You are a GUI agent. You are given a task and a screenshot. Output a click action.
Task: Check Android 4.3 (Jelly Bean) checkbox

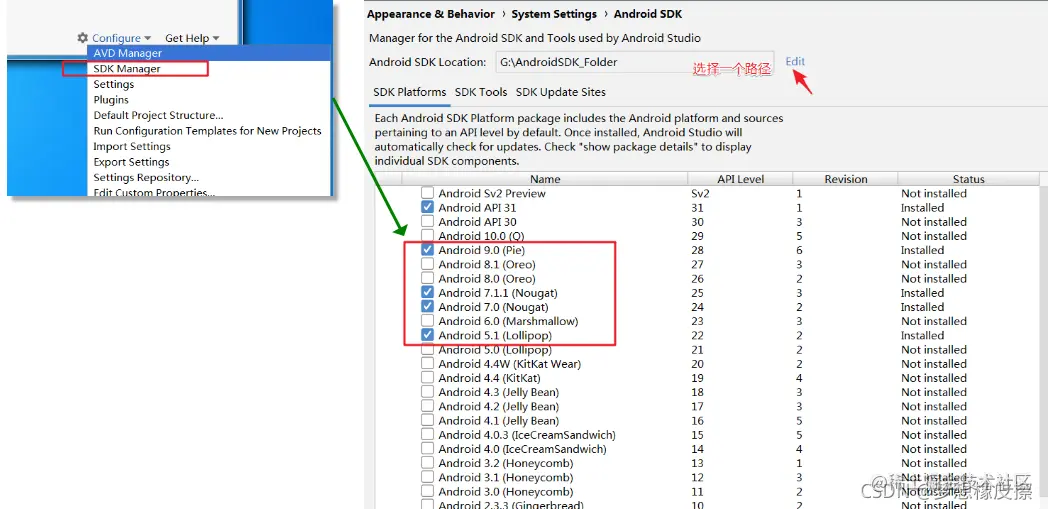[428, 392]
